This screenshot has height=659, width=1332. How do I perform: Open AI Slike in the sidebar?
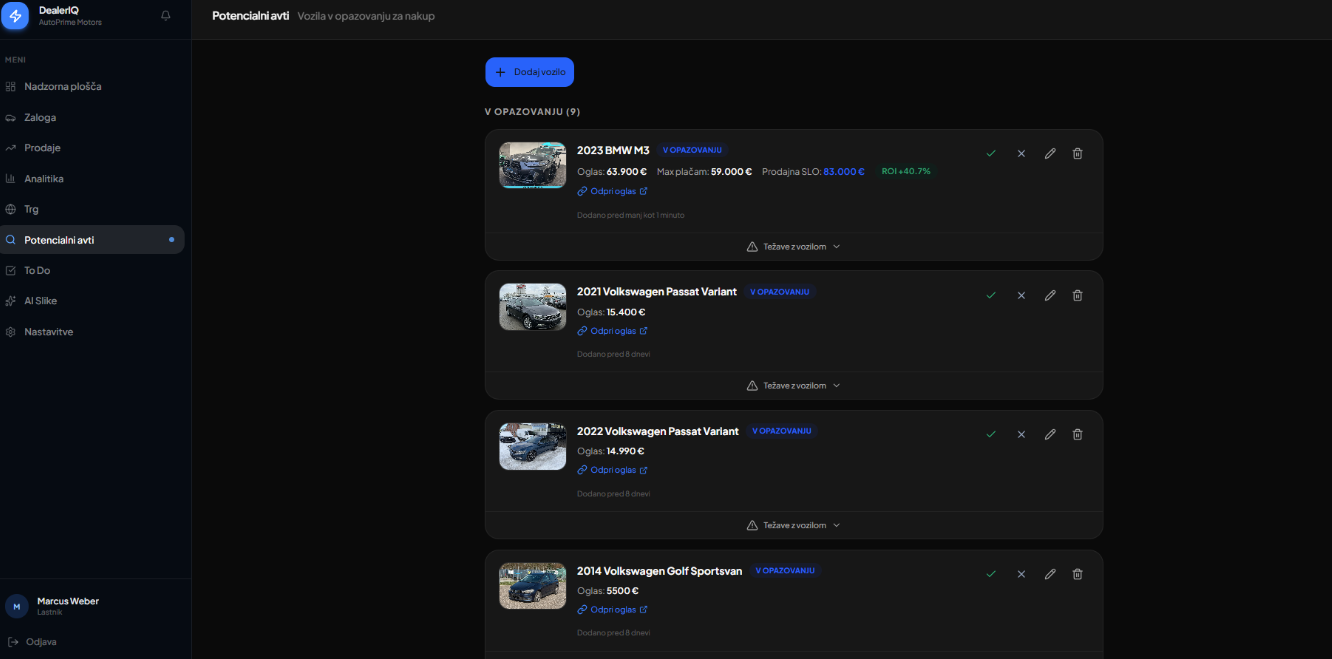(x=40, y=301)
